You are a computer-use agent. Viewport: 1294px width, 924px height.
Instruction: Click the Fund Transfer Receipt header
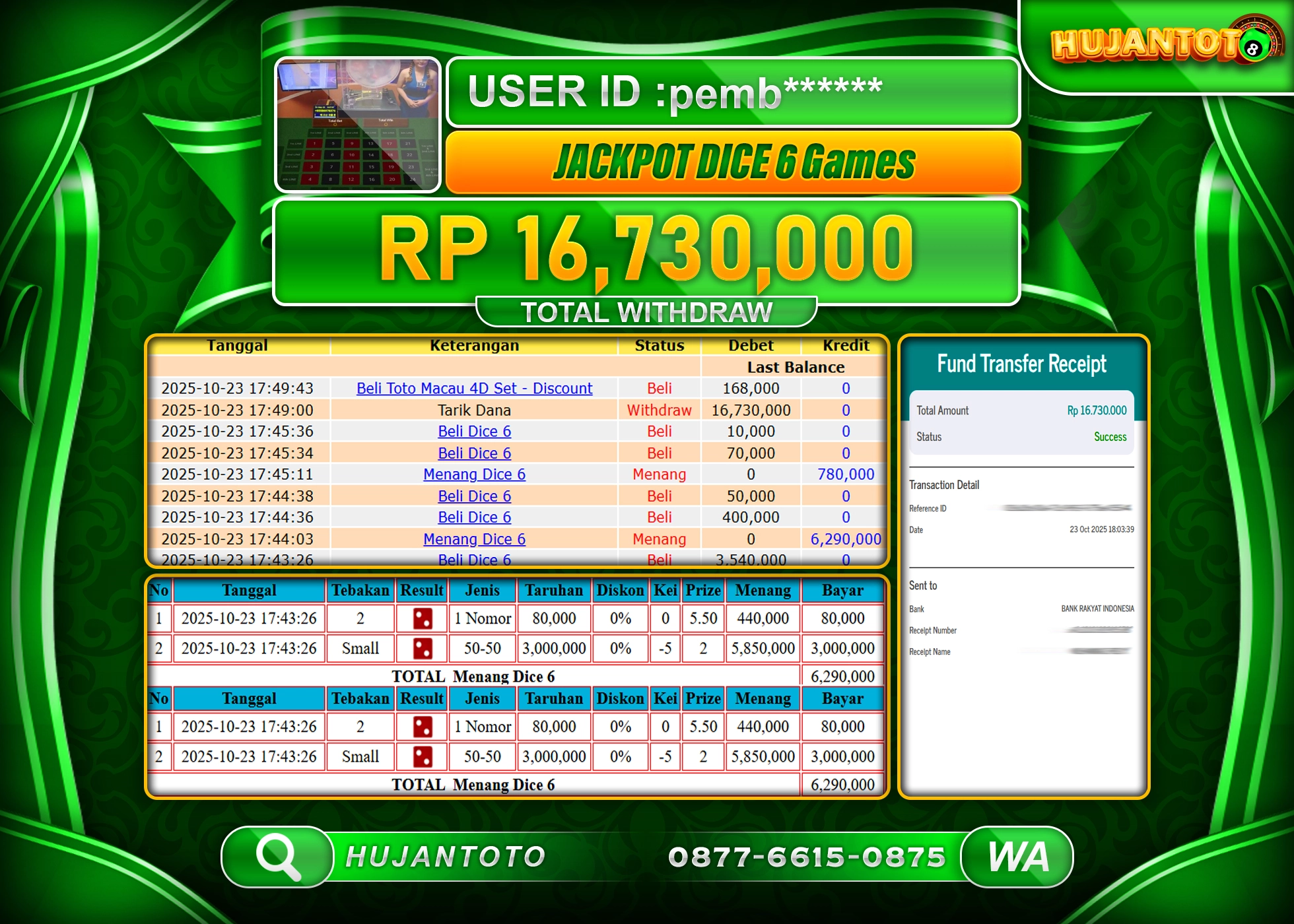1022,364
